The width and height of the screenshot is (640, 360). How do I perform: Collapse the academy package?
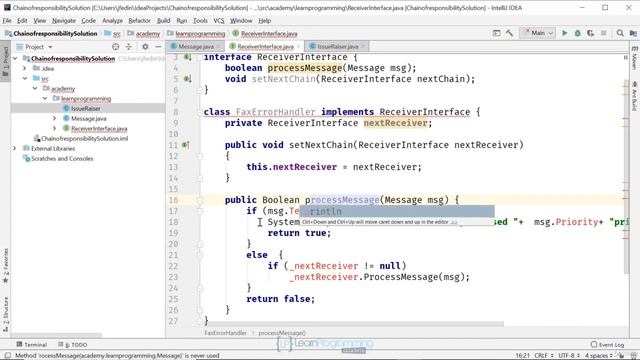(x=35, y=89)
